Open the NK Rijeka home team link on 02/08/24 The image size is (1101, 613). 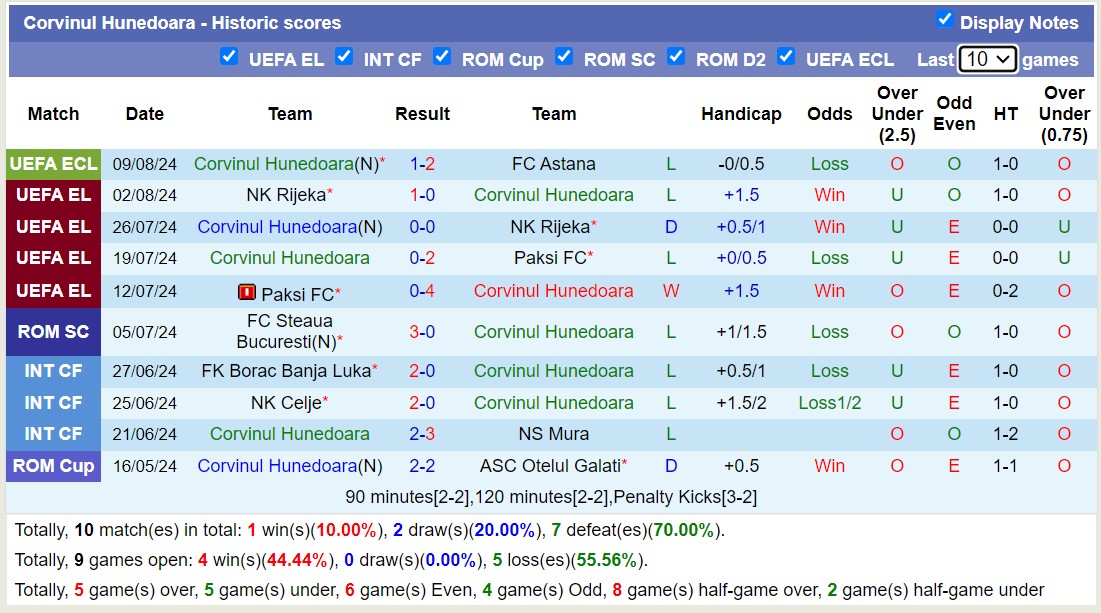(x=286, y=195)
